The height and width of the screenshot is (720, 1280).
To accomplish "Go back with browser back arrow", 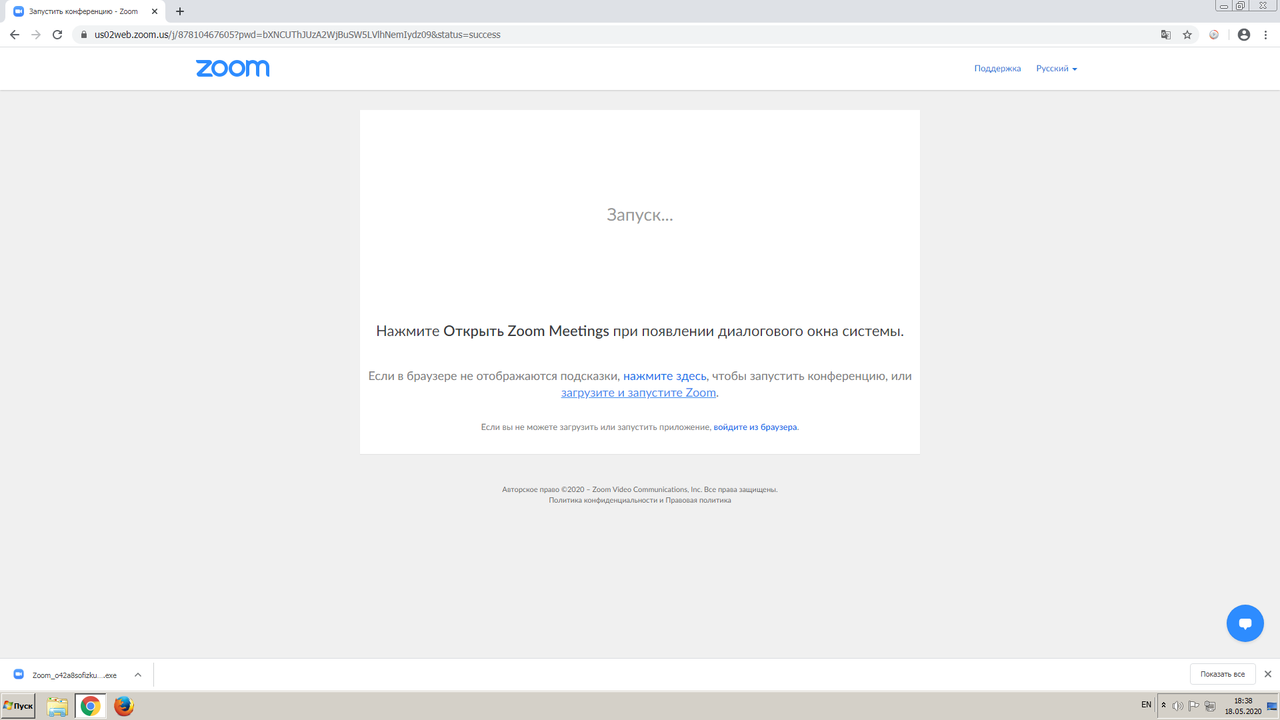I will coord(14,34).
